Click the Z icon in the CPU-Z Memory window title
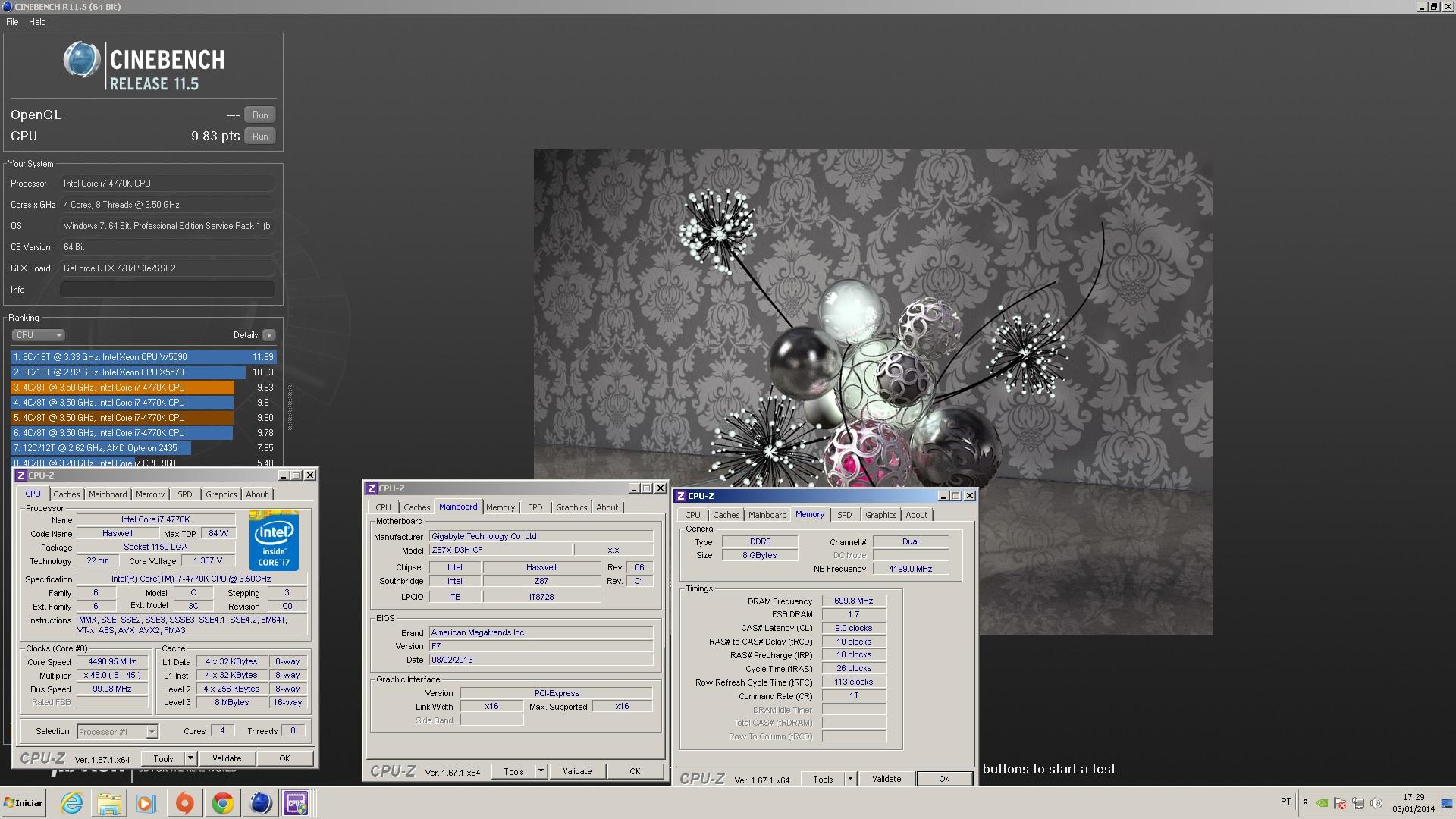 pos(681,496)
